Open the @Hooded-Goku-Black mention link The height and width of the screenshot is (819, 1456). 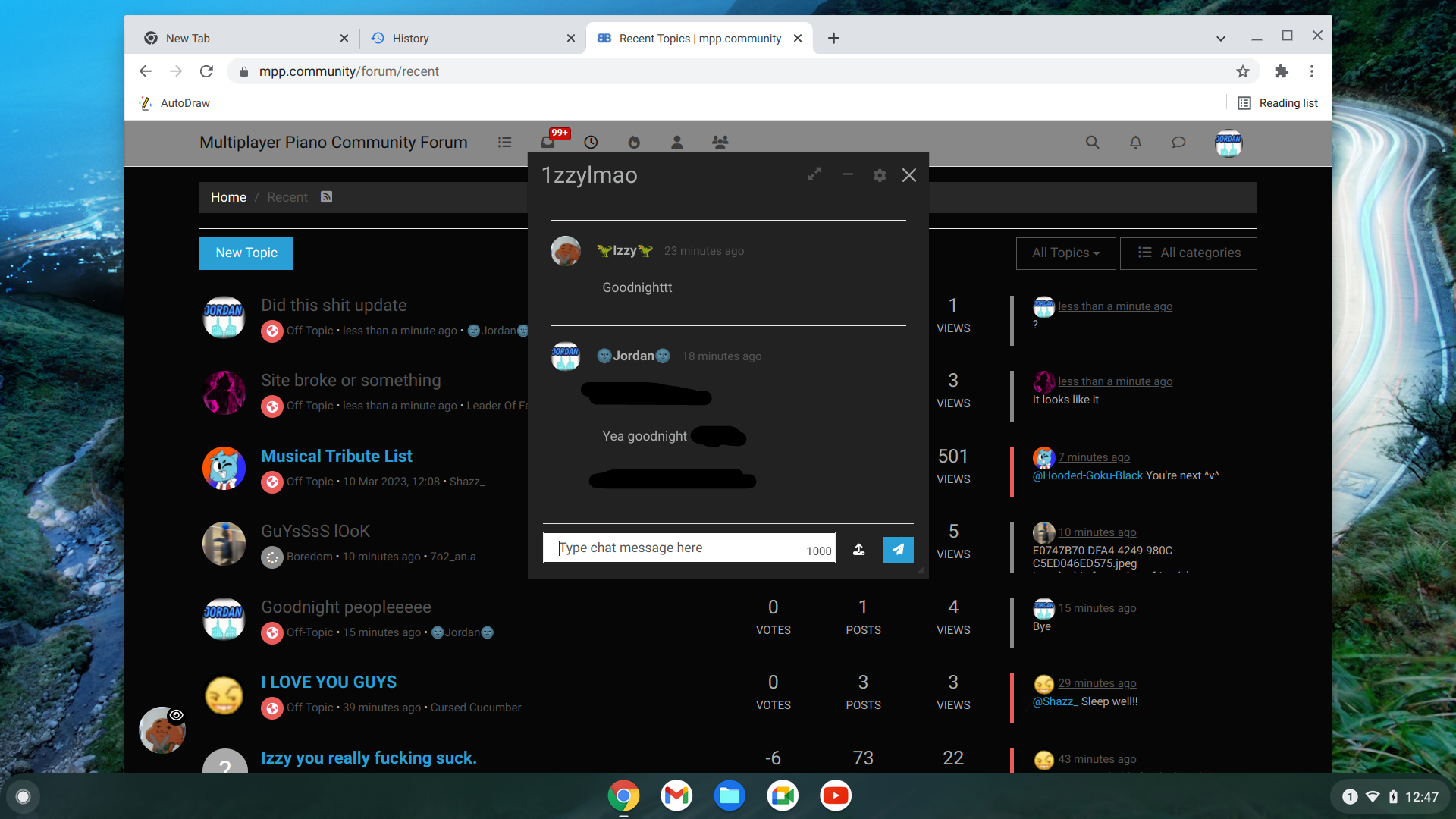pos(1087,475)
